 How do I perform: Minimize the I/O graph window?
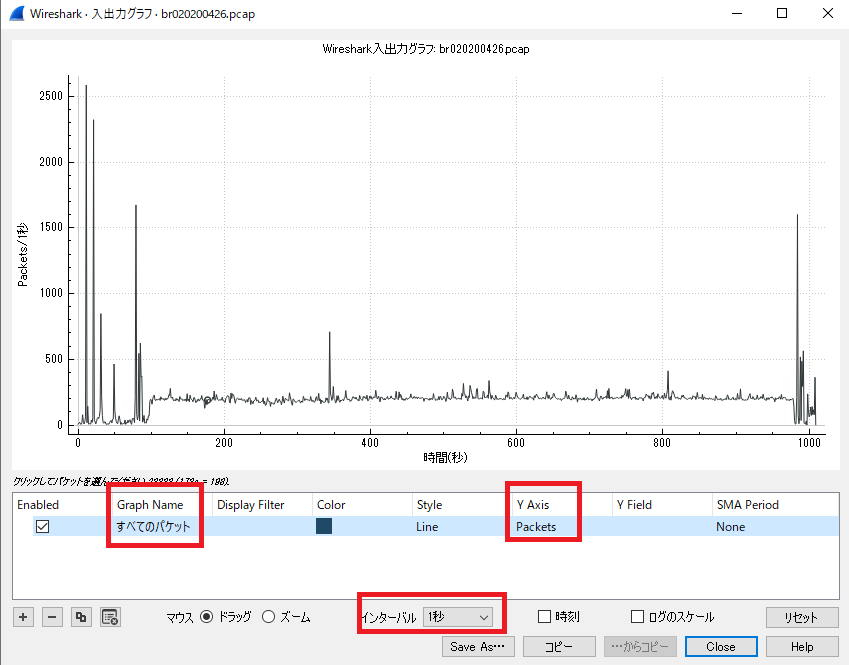click(737, 13)
